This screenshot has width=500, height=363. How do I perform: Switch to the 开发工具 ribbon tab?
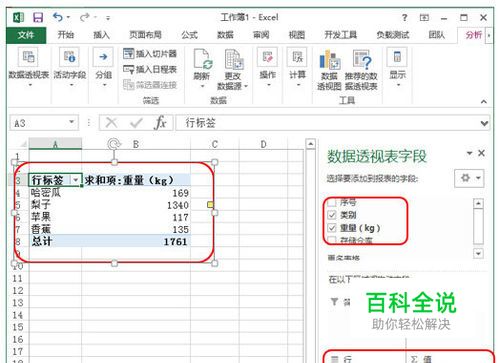click(341, 35)
